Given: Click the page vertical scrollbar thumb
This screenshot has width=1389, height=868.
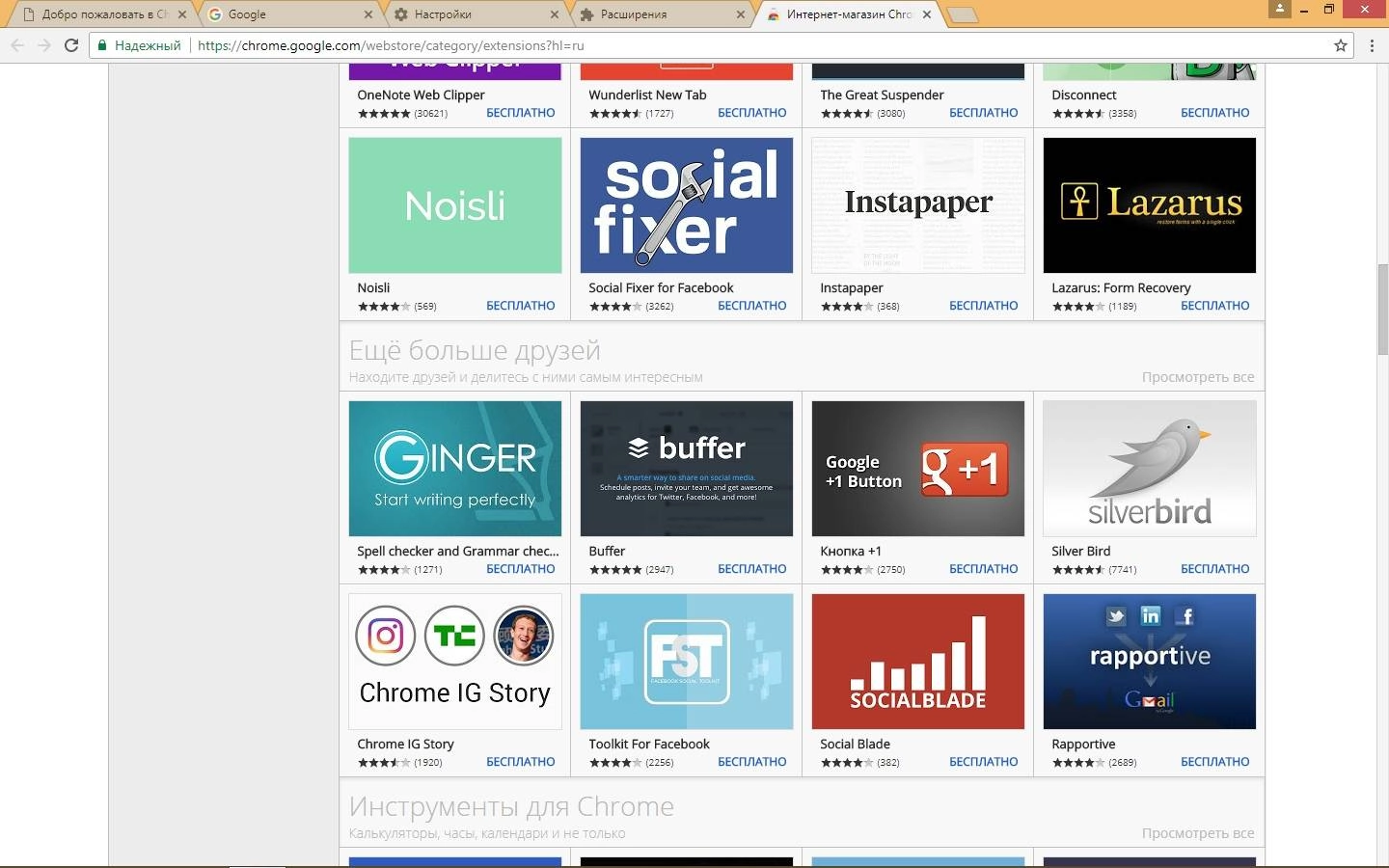Looking at the screenshot, I should (1382, 309).
